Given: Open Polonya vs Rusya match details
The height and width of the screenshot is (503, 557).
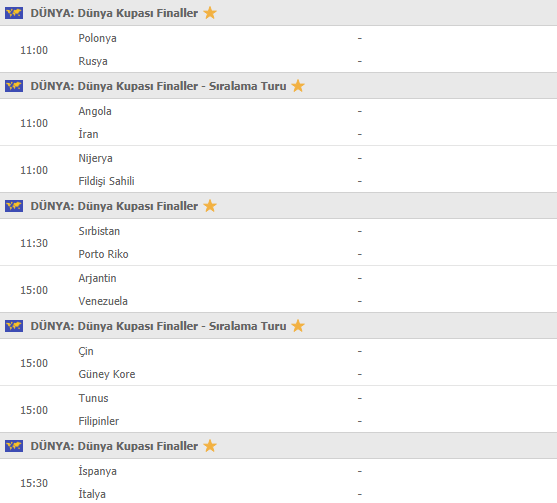Looking at the screenshot, I should (x=278, y=49).
